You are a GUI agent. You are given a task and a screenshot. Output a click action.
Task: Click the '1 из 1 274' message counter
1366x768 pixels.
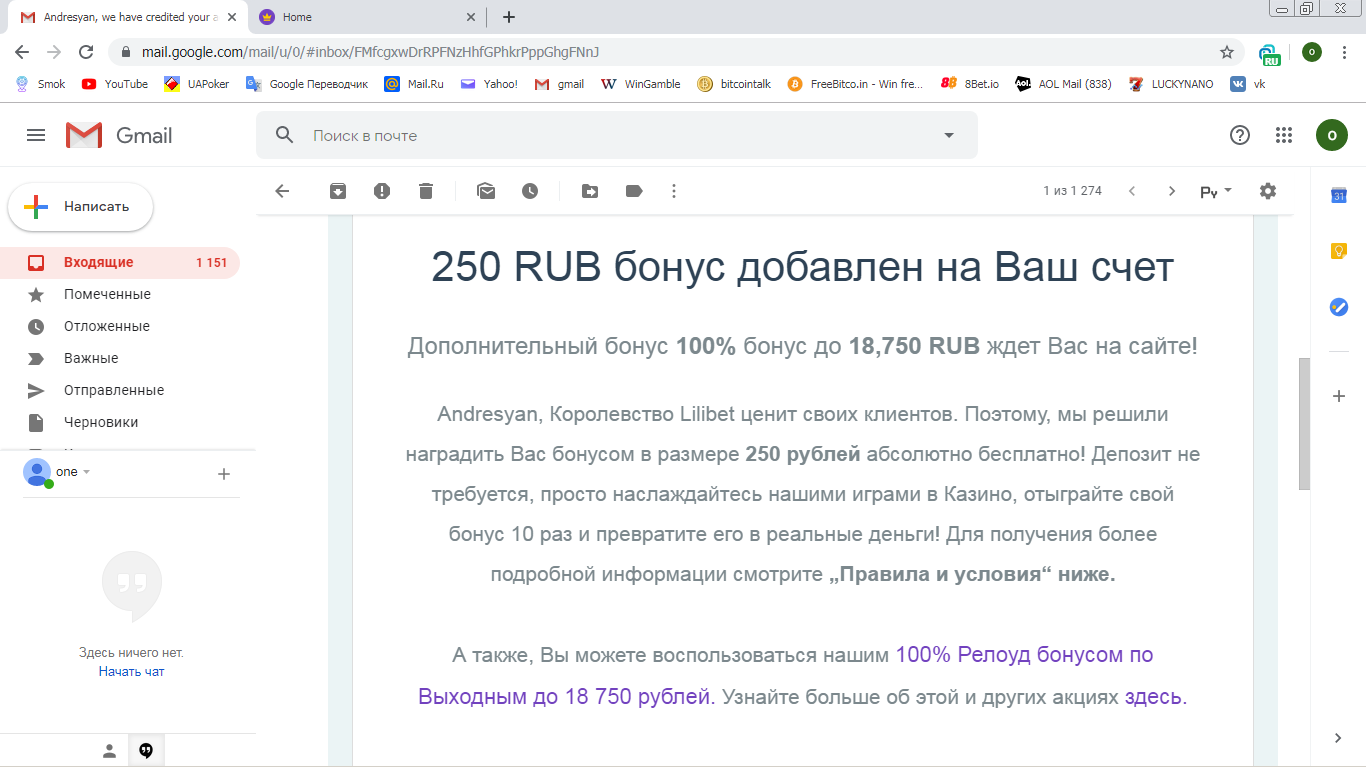[1072, 191]
